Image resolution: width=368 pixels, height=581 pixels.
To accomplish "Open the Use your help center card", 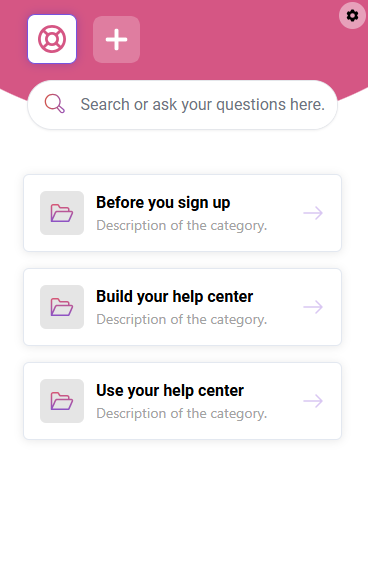I will point(182,401).
